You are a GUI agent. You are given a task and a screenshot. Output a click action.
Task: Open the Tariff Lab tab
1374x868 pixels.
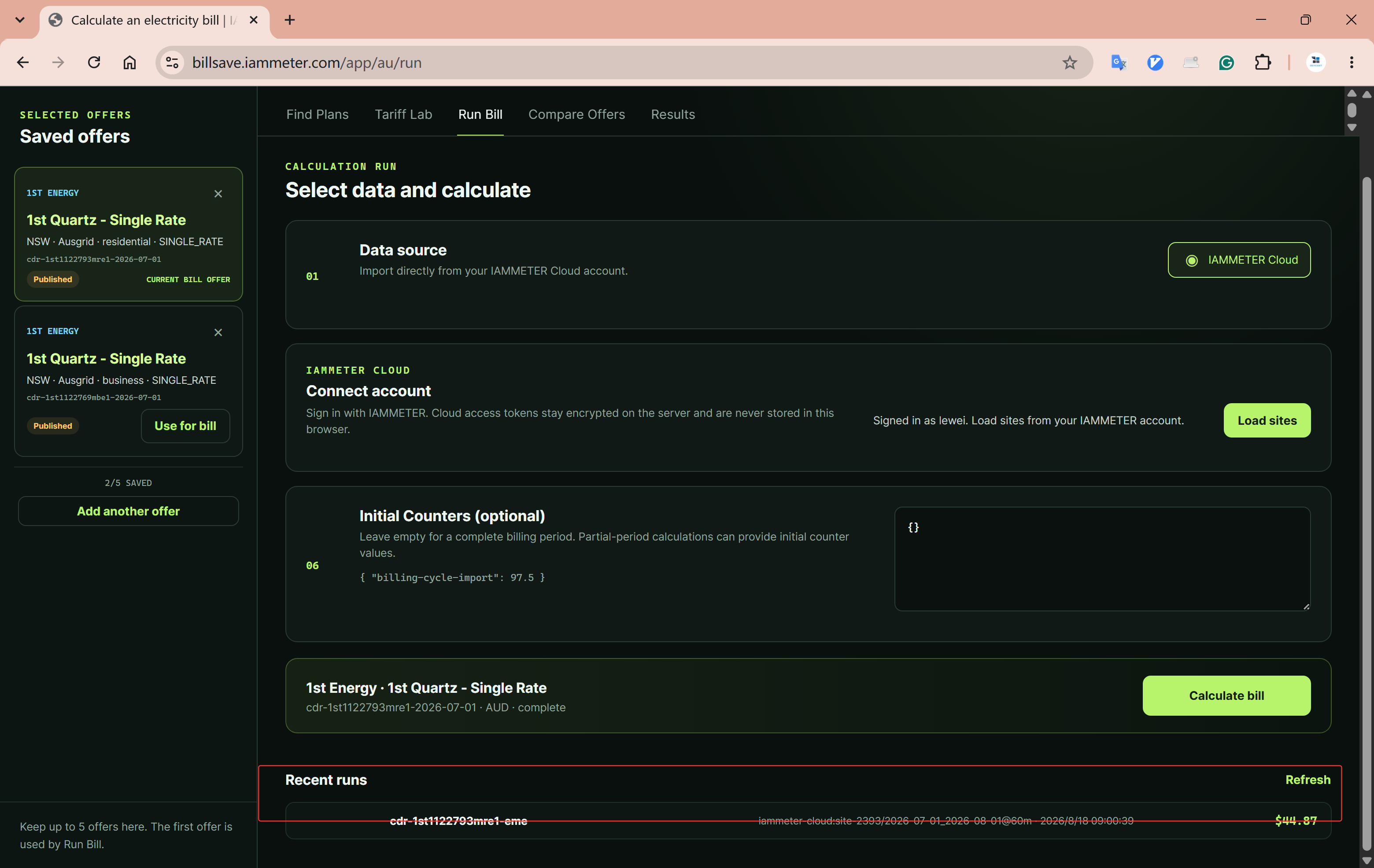(403, 114)
